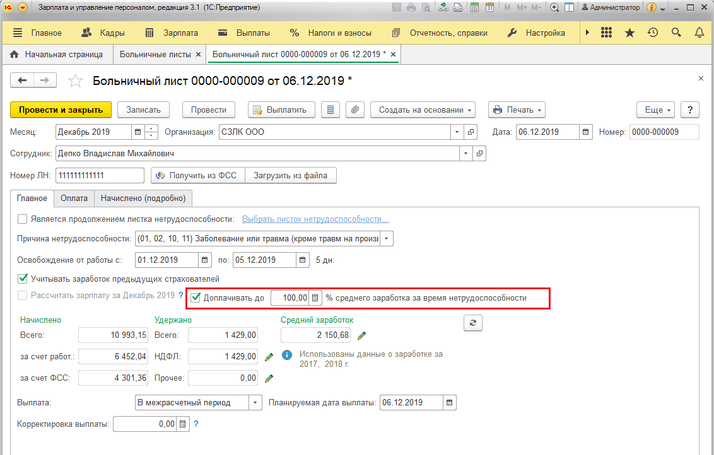Click the Выбрать листок нетрудоспособности link
Image resolution: width=714 pixels, height=455 pixels.
click(x=315, y=219)
